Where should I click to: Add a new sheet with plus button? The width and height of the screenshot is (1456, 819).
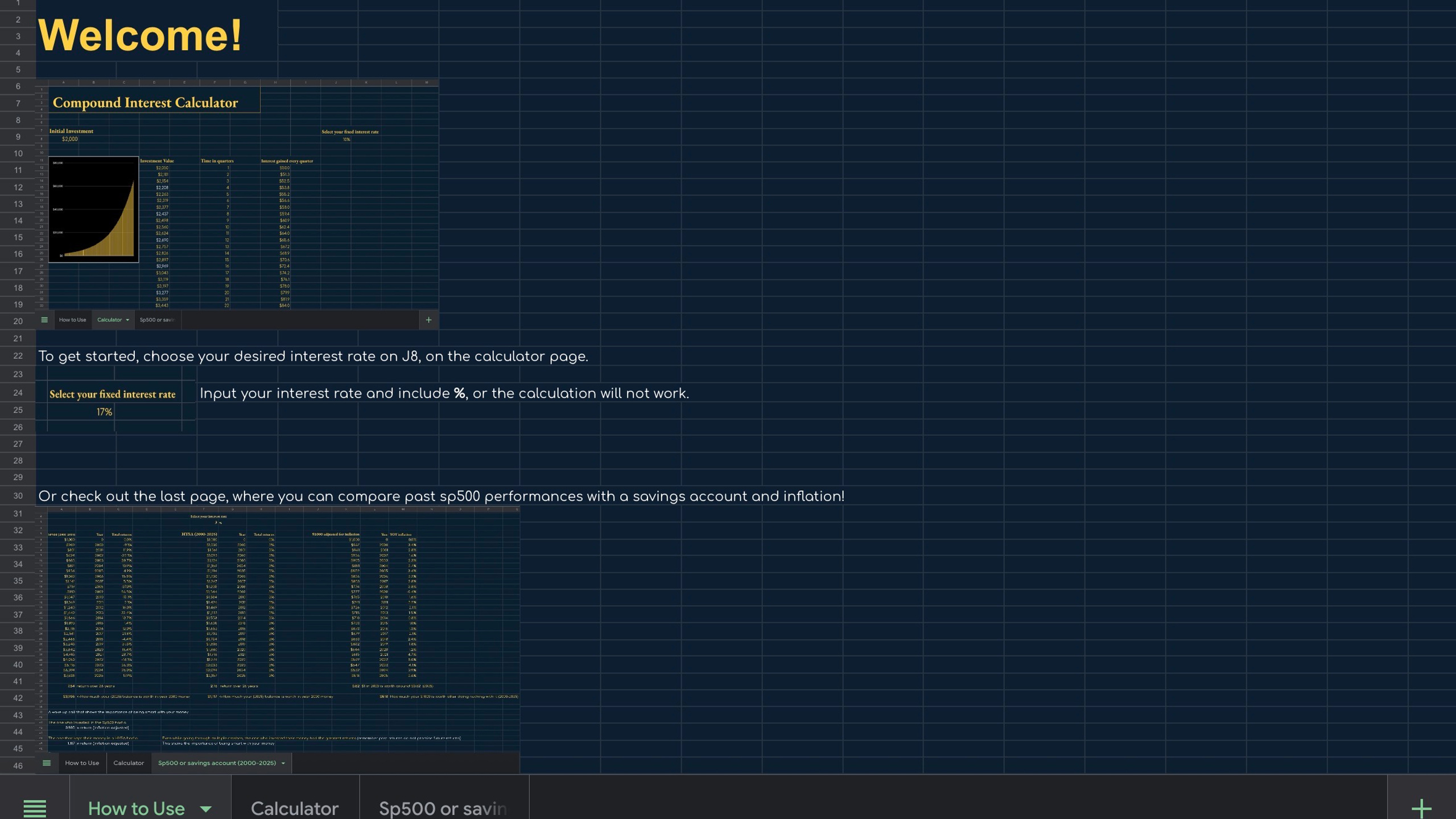coord(1421,808)
